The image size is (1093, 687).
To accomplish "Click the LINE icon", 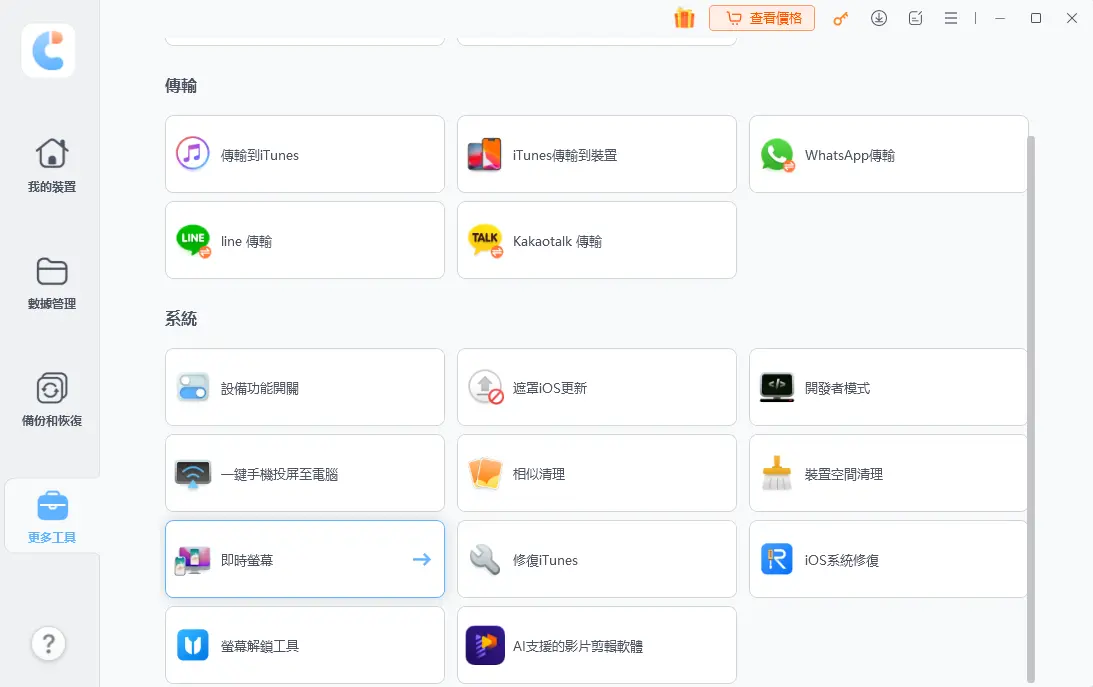I will (x=193, y=240).
